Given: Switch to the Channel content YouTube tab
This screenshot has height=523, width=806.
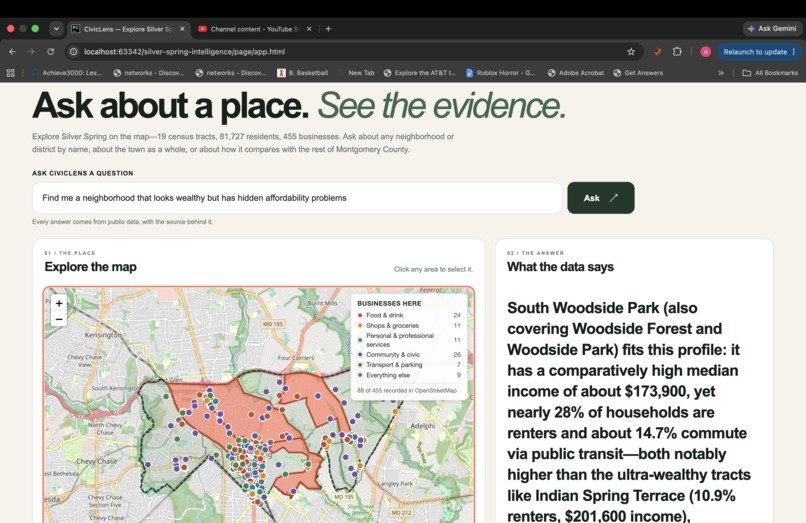Looking at the screenshot, I should tap(254, 29).
